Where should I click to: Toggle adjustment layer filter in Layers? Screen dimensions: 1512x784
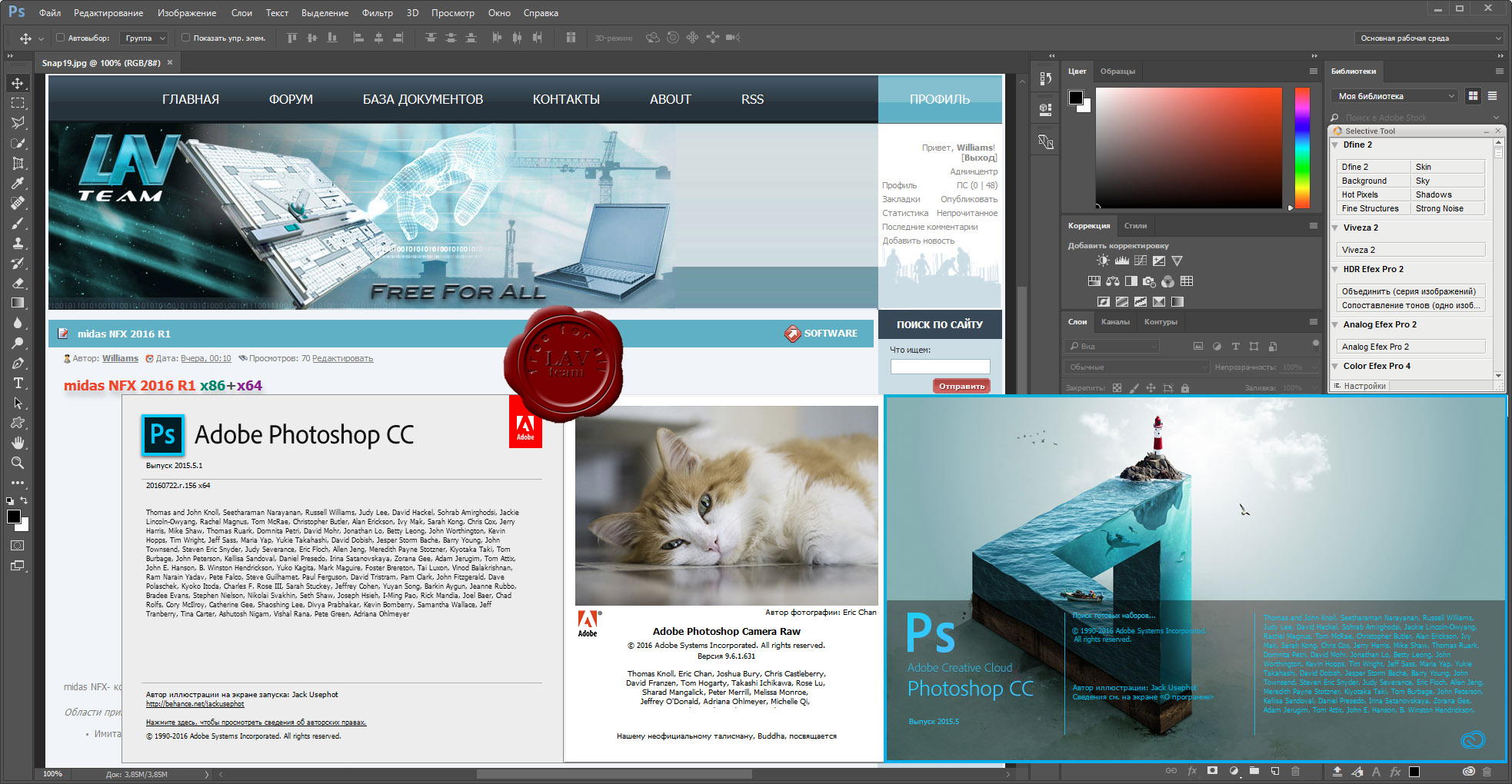1217,347
